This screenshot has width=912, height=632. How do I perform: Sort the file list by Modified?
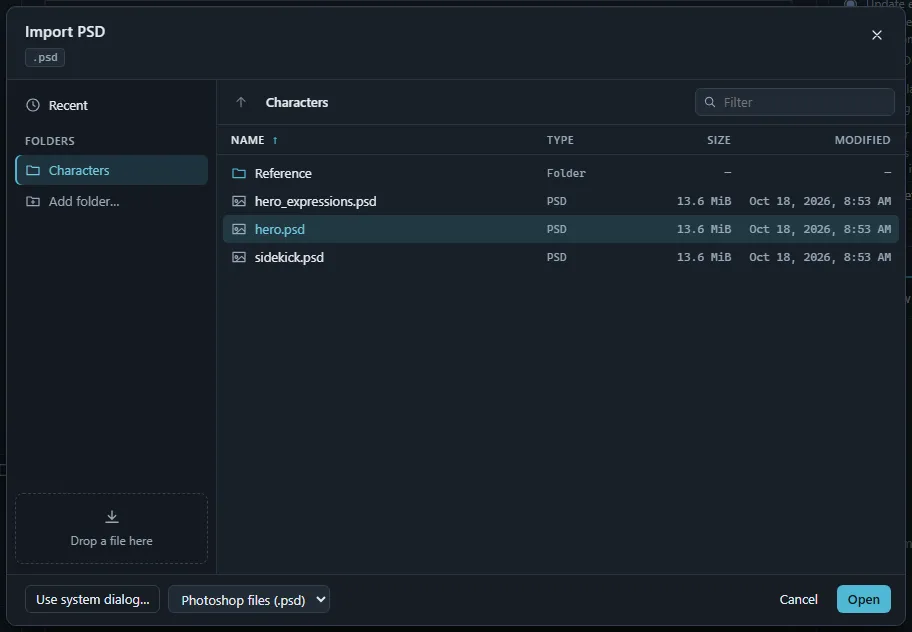click(862, 140)
